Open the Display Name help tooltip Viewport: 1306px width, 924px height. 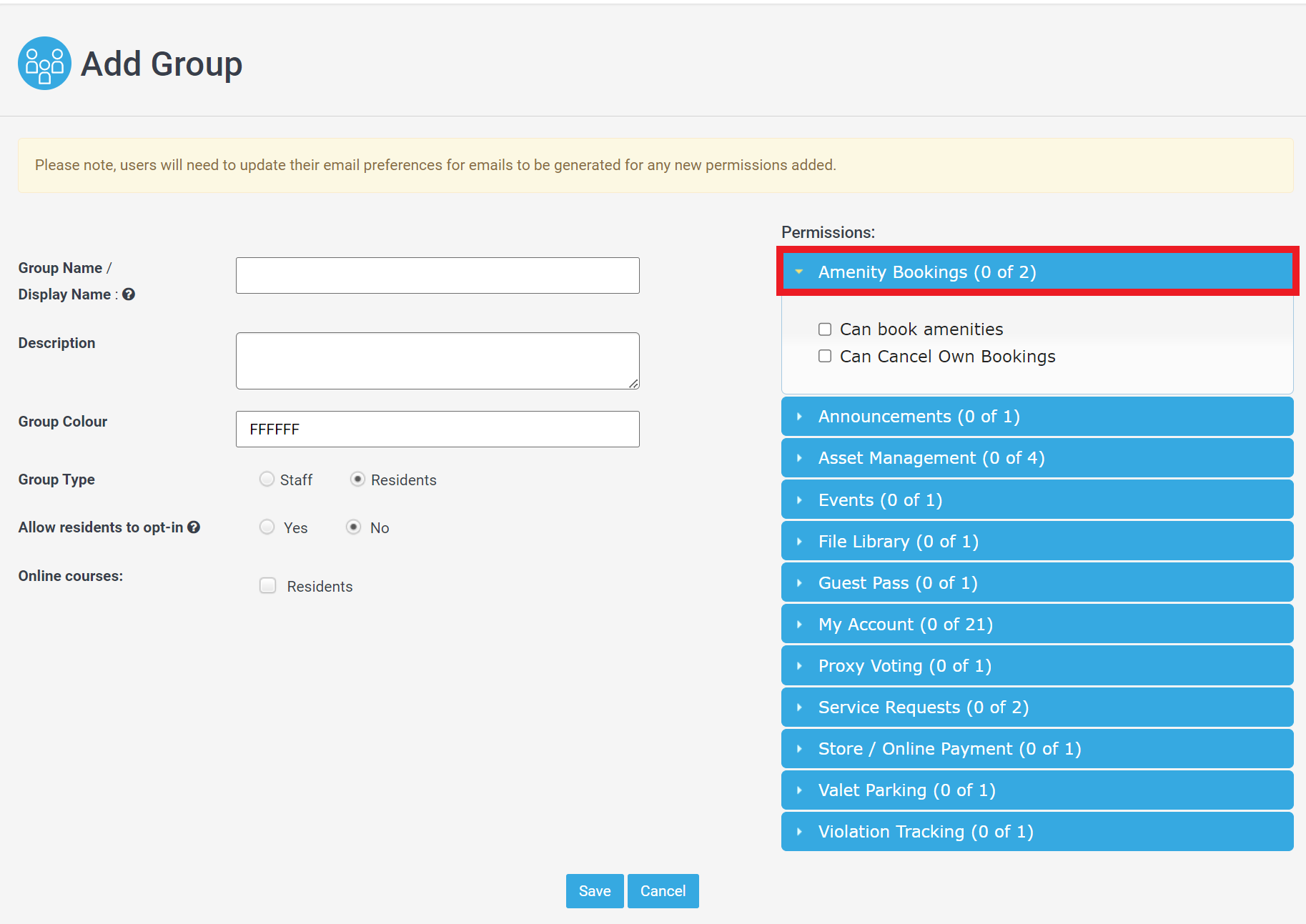[x=129, y=294]
